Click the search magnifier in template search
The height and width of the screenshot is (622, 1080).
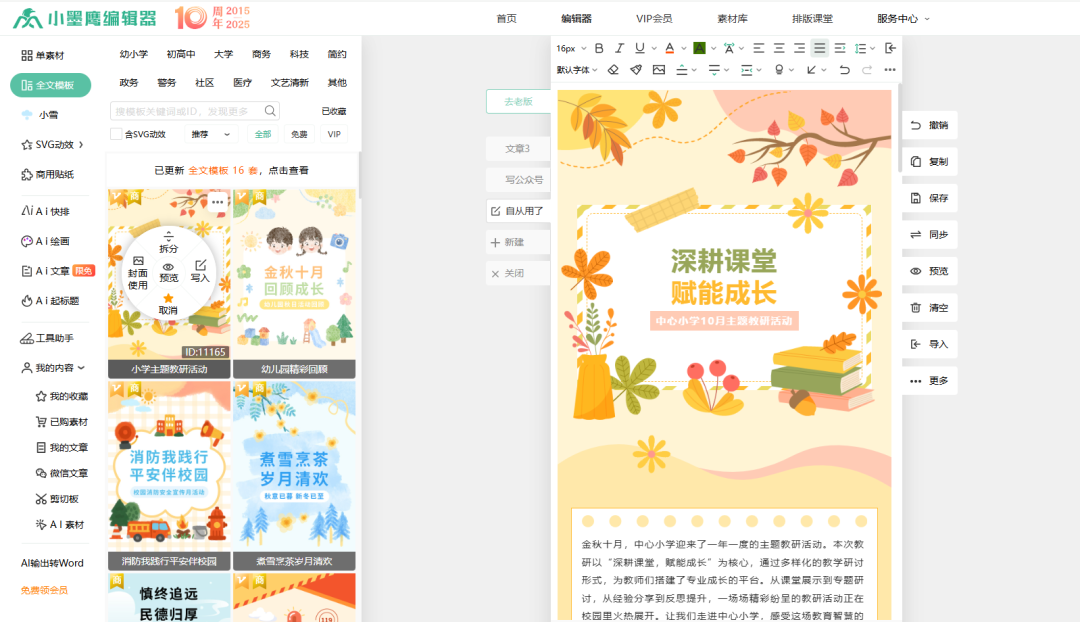tap(270, 111)
